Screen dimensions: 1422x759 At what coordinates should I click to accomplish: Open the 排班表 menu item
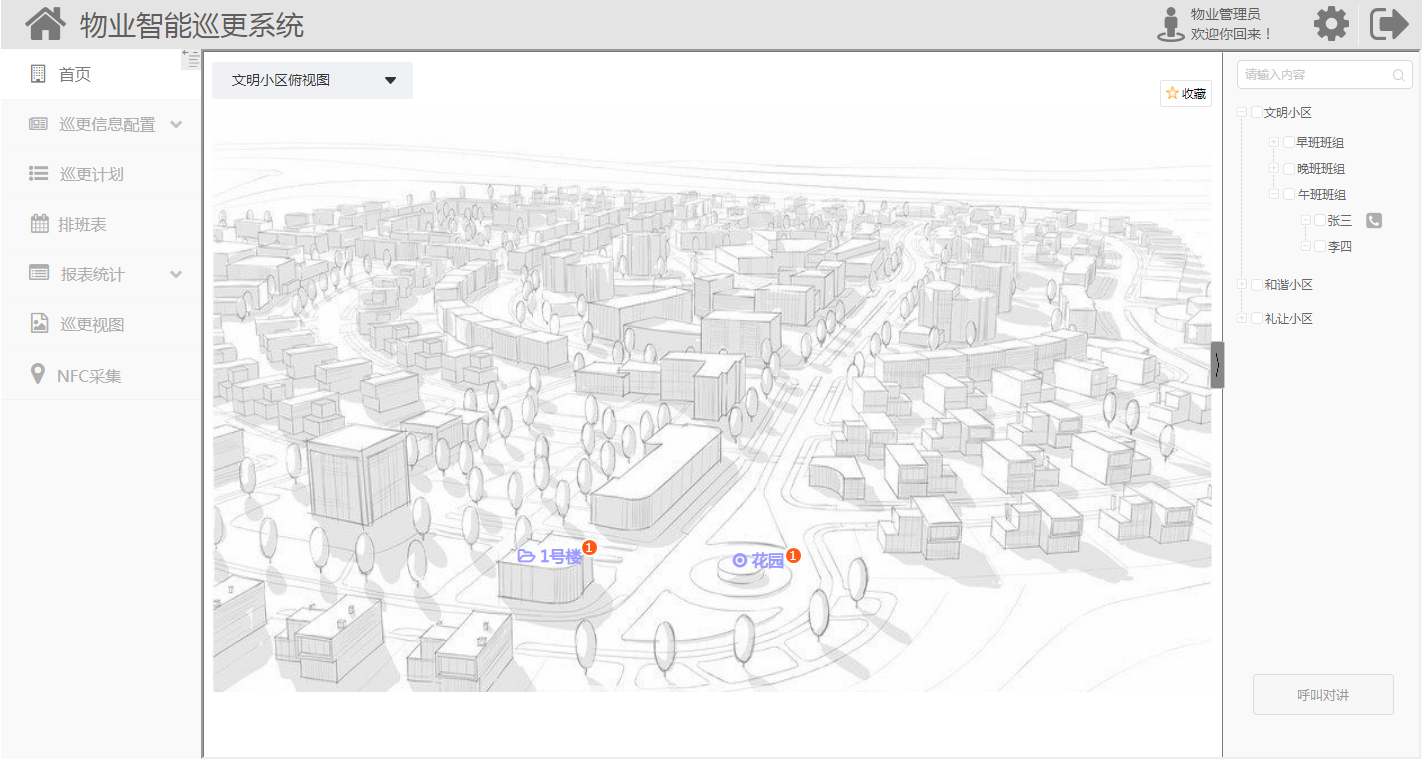(x=101, y=224)
